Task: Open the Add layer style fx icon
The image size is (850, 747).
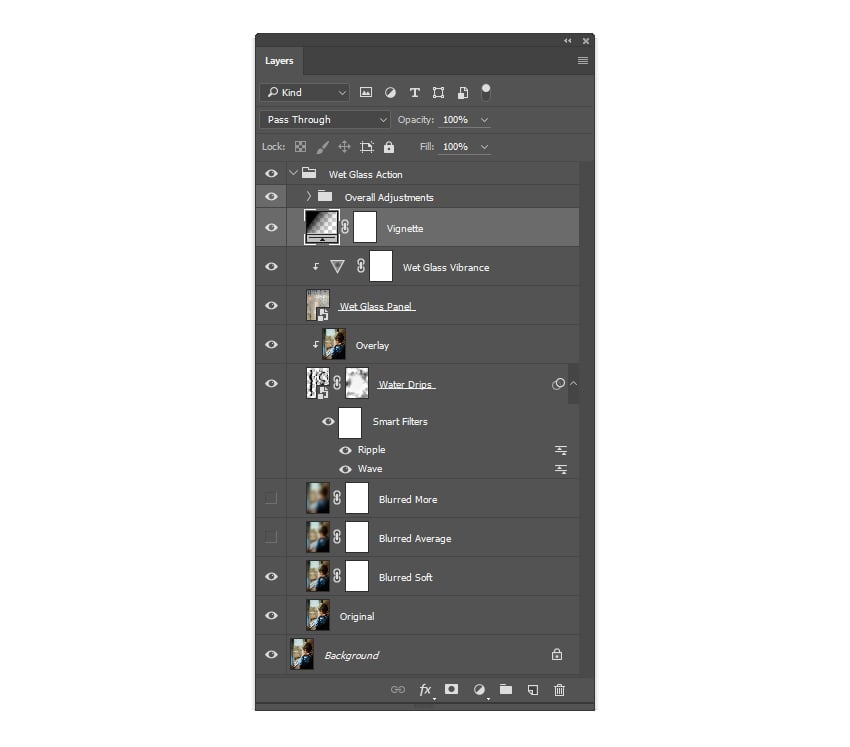Action: pyautogui.click(x=425, y=690)
